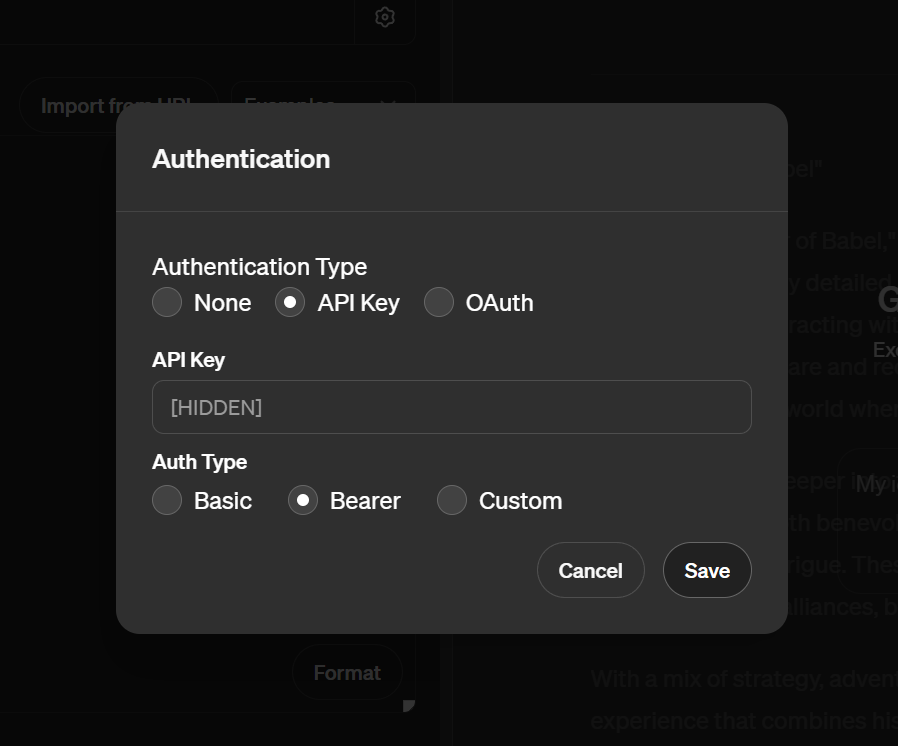The image size is (898, 746).
Task: Choose OAuth as authentication type
Action: click(439, 302)
